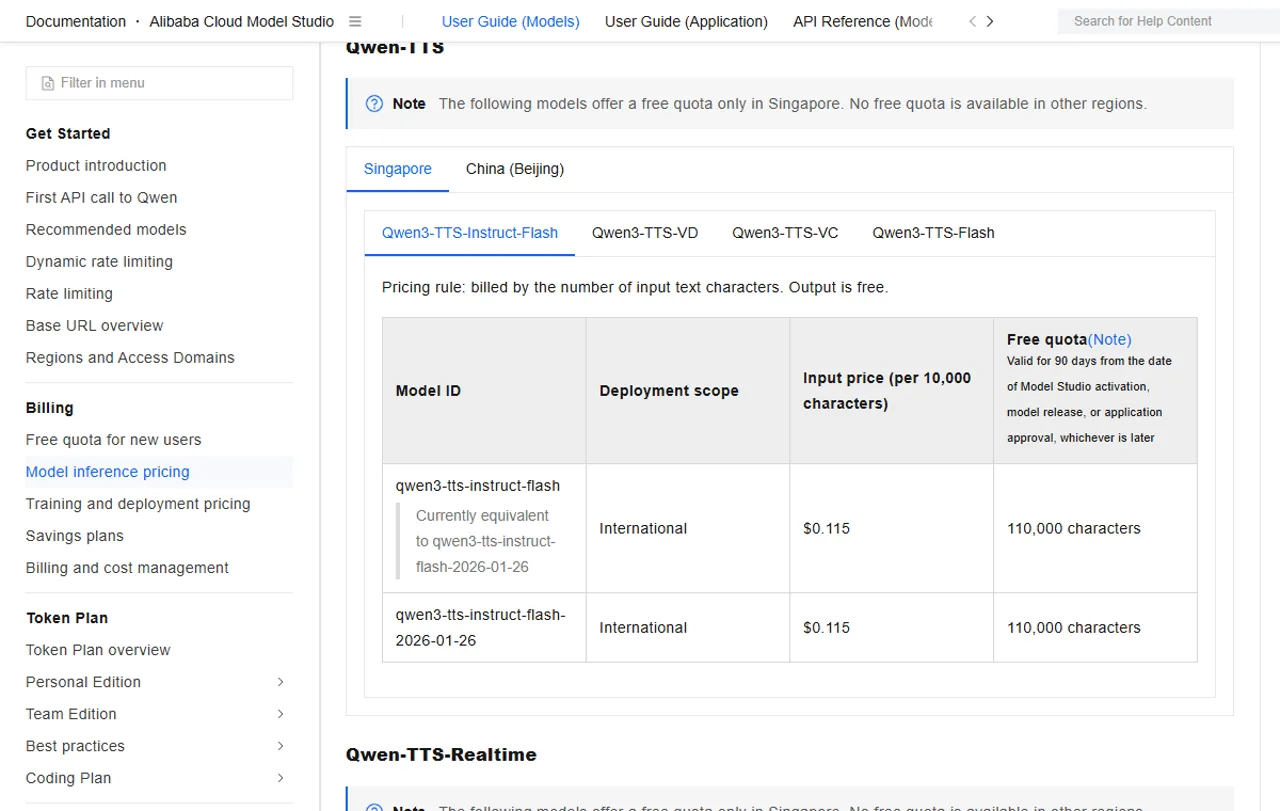Switch to the Qwen3-TTS-VD tab
The width and height of the screenshot is (1280, 811).
coord(645,233)
